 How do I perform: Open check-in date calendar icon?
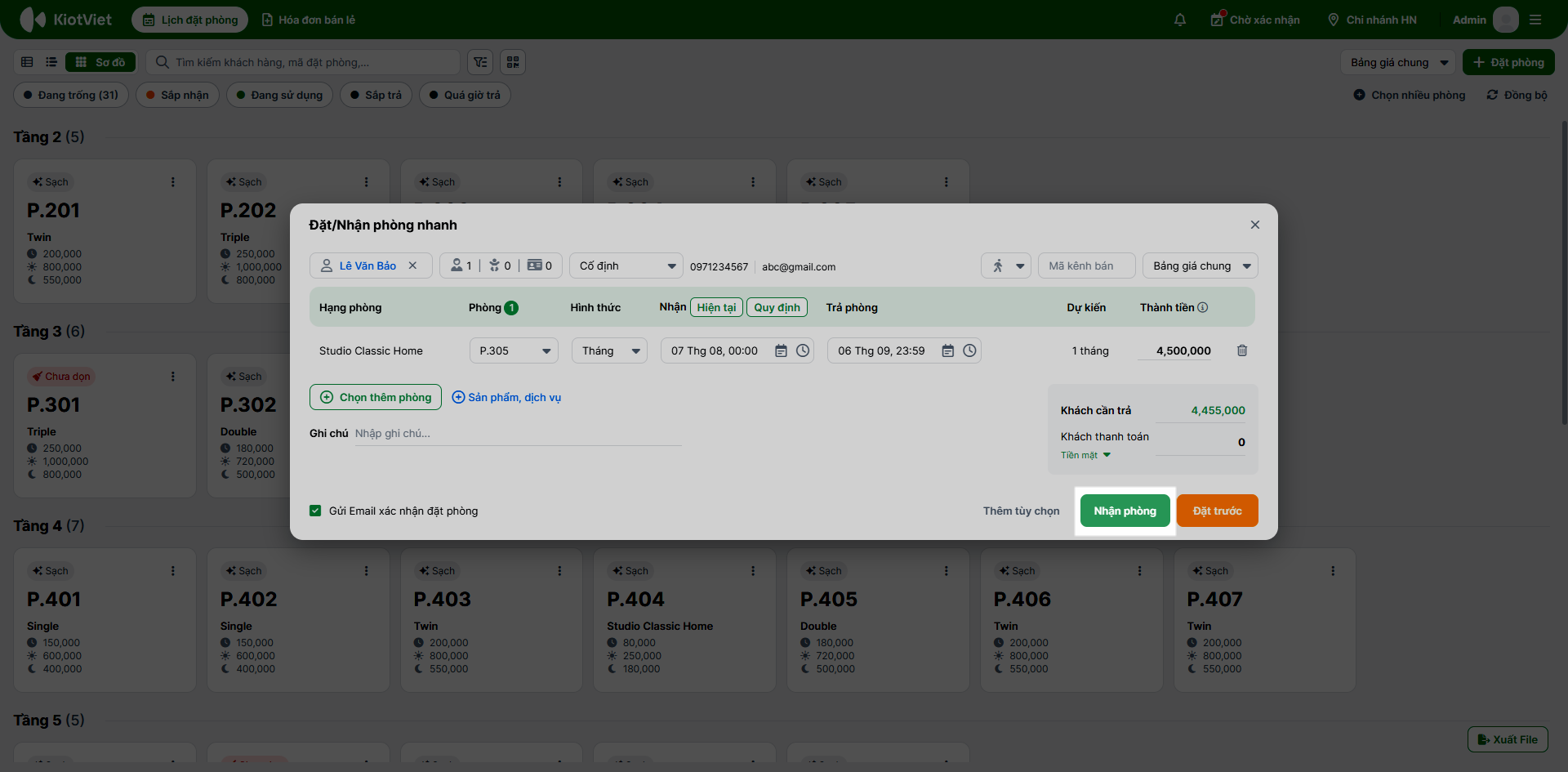pos(781,350)
